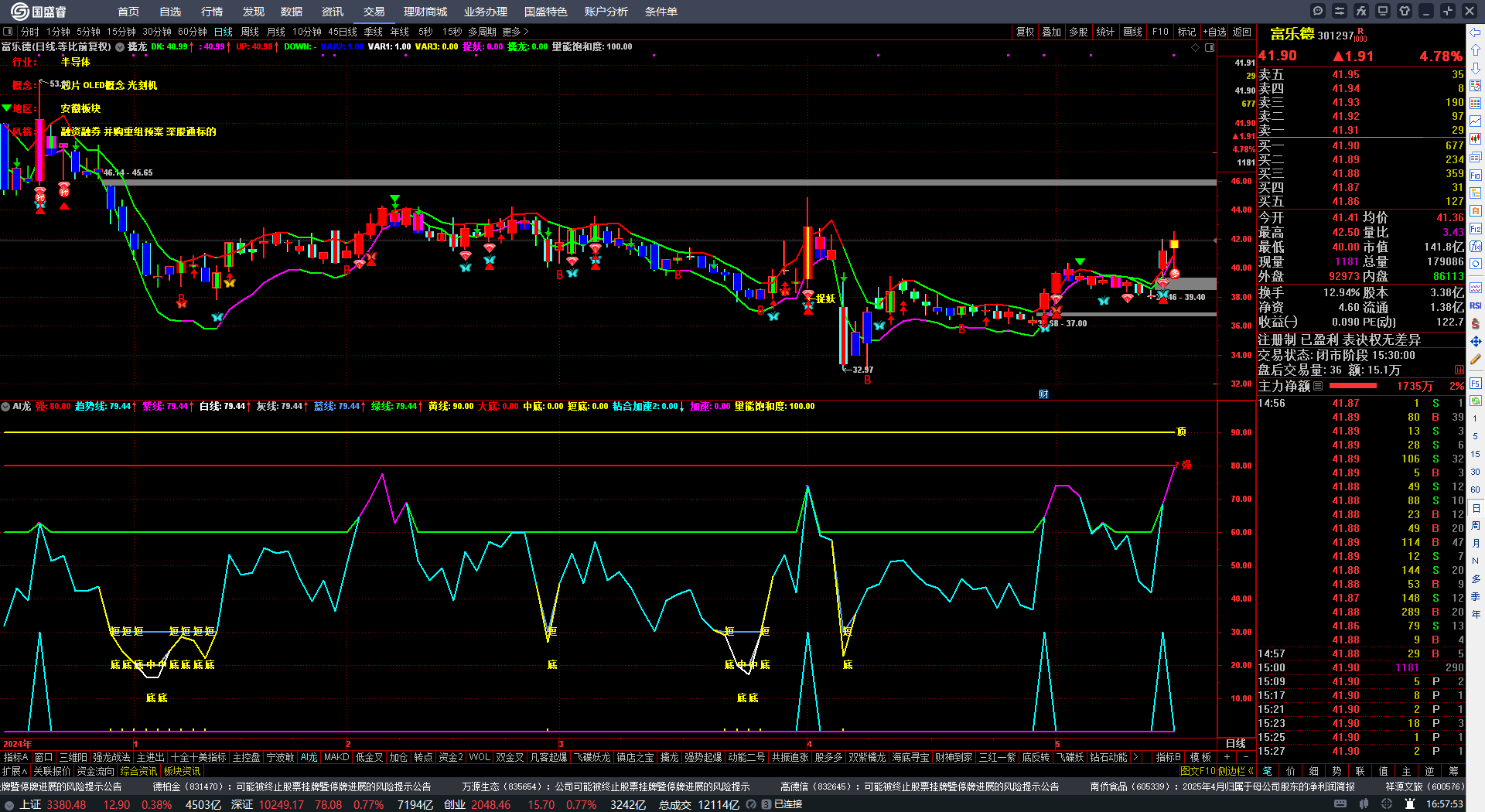Open the candlestick chart icon in right sidebar

click(x=1476, y=139)
